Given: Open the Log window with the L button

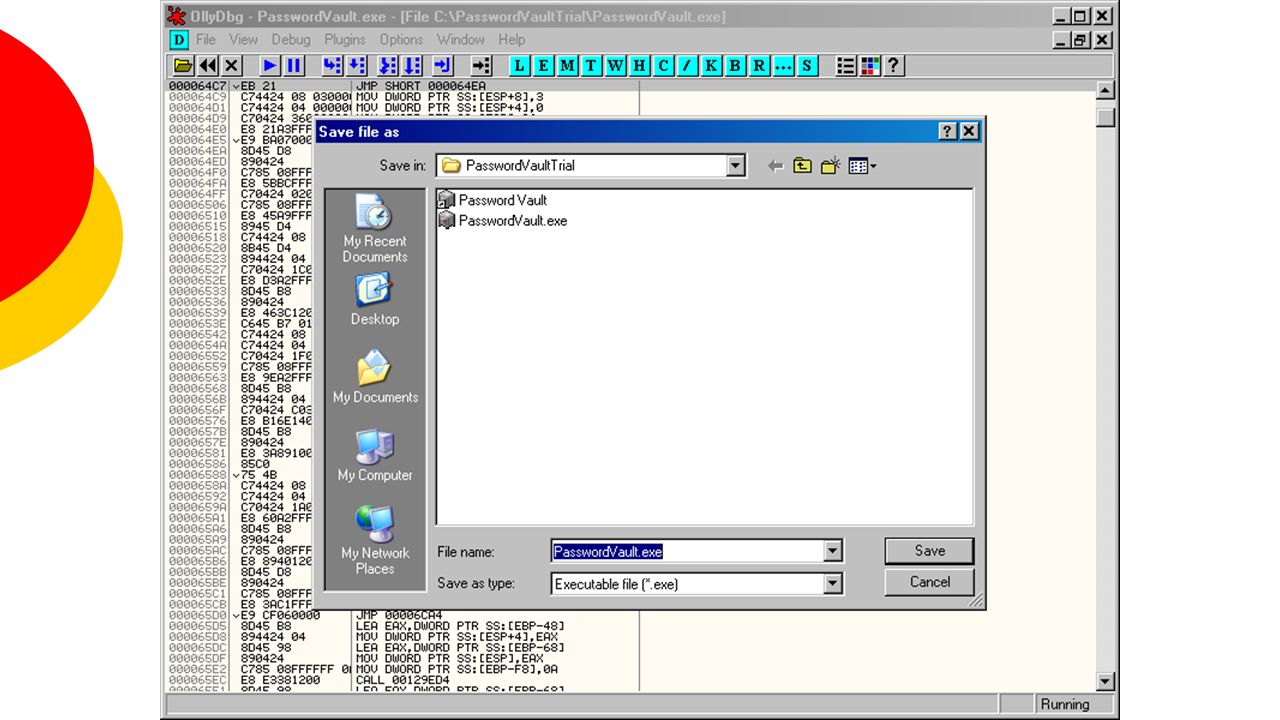Looking at the screenshot, I should click(519, 66).
